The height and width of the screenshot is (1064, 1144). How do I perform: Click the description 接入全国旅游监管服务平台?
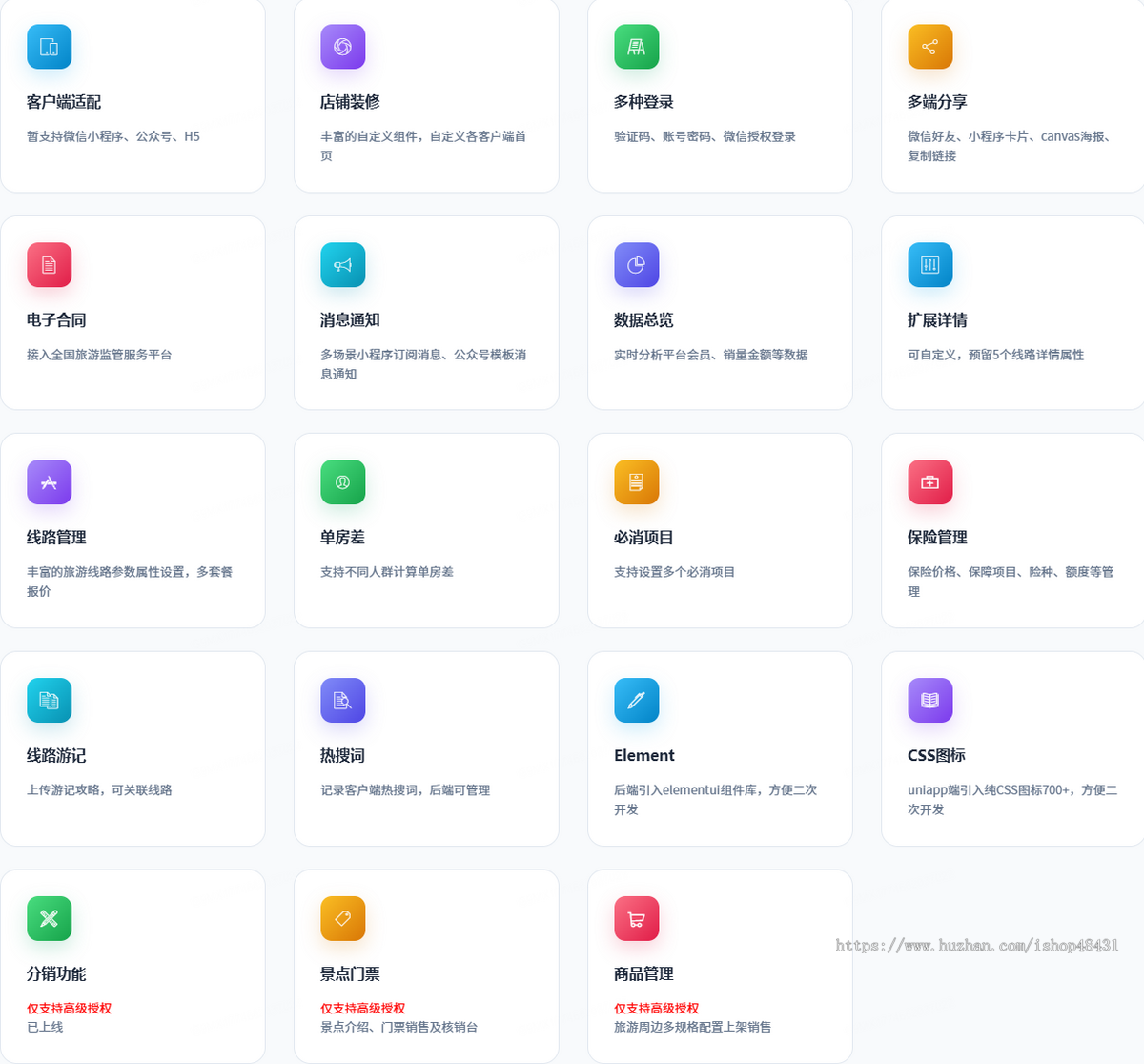[x=99, y=355]
